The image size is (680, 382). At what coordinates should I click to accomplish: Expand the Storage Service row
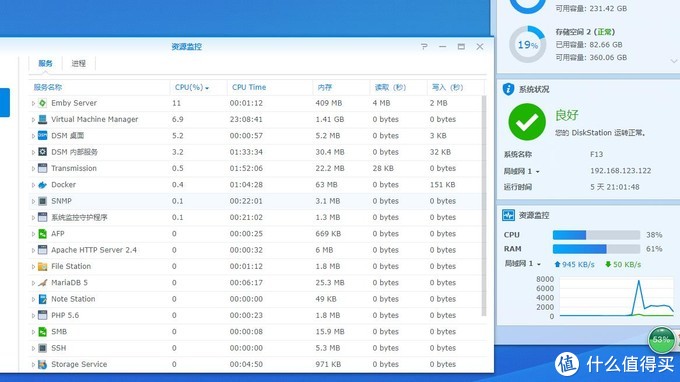(x=33, y=365)
